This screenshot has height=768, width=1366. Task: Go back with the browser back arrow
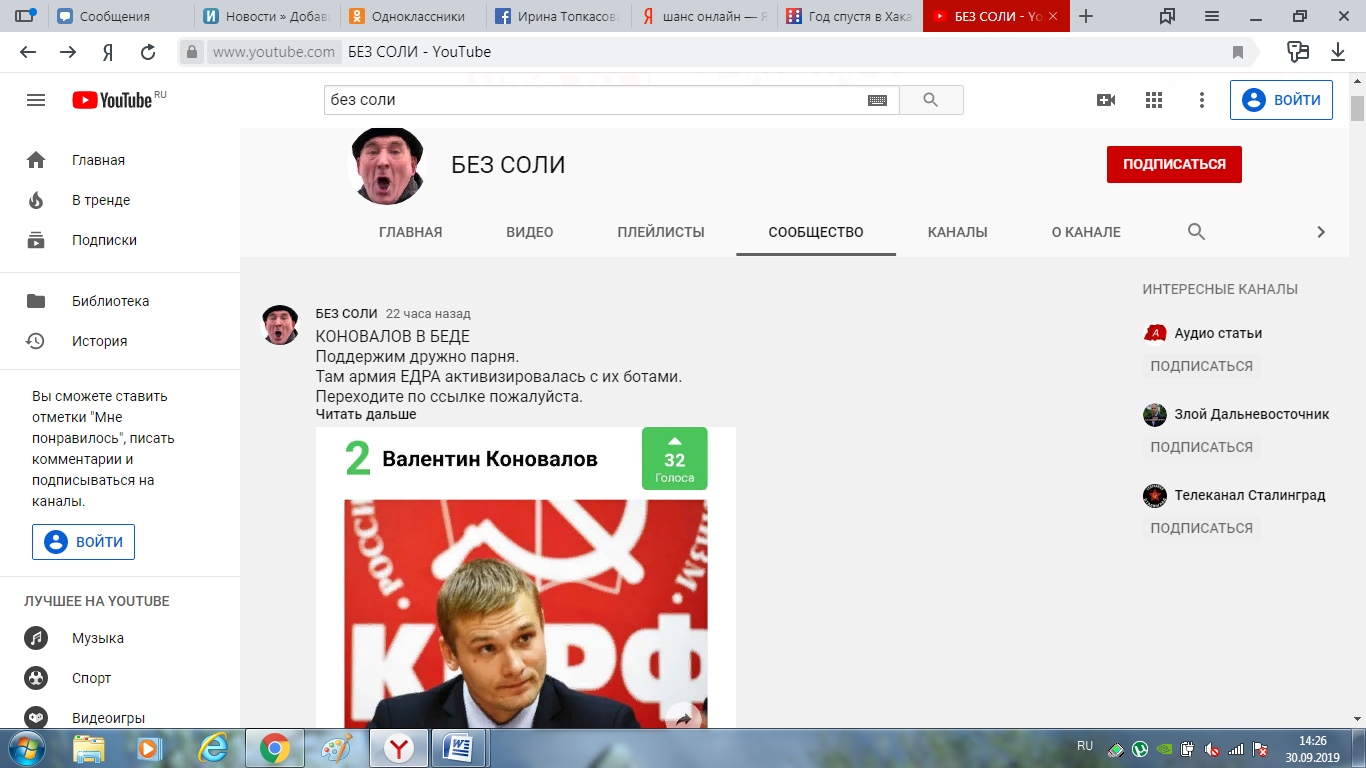pos(28,52)
